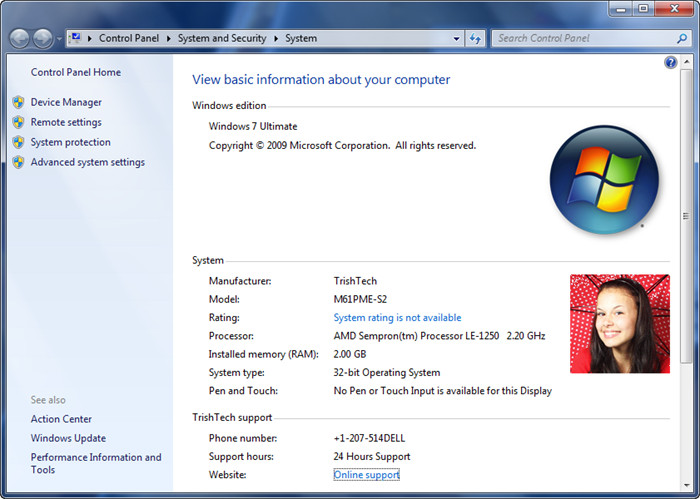Open the Online support website link

(367, 475)
